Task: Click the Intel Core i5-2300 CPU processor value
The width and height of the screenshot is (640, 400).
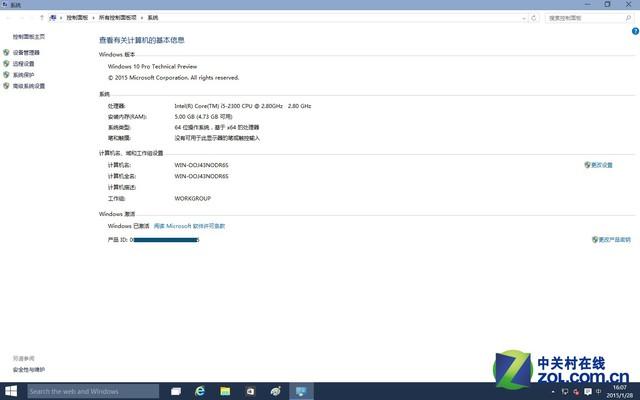Action: [242, 106]
